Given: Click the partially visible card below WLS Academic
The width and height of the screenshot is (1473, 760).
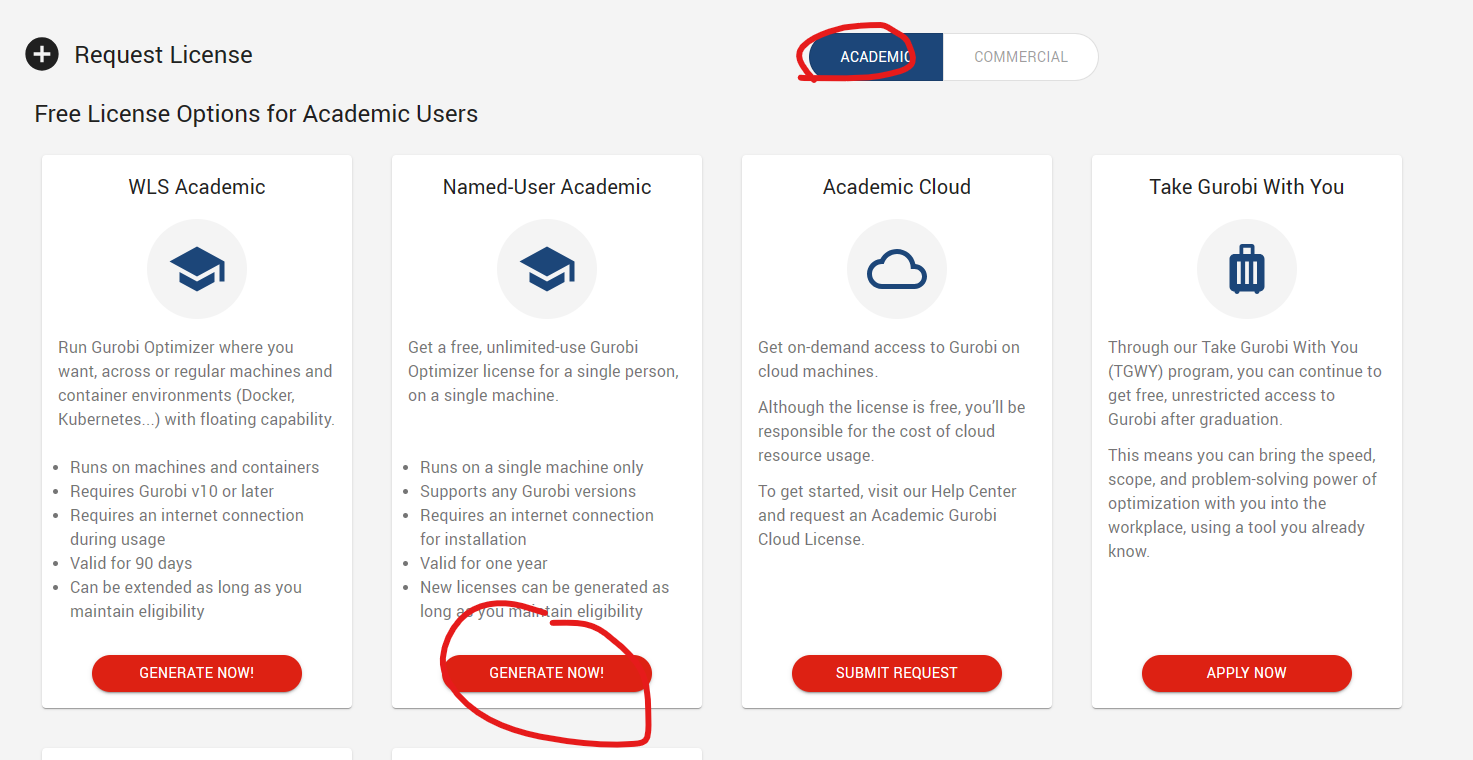Looking at the screenshot, I should point(197,753).
